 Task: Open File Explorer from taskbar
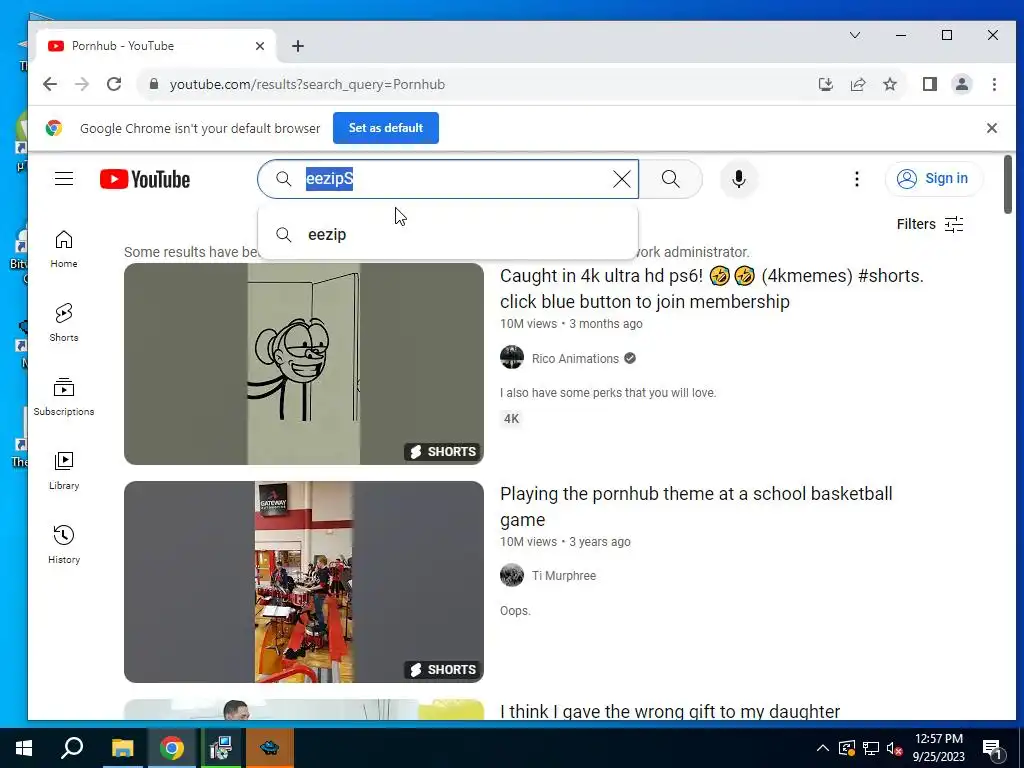(x=122, y=748)
